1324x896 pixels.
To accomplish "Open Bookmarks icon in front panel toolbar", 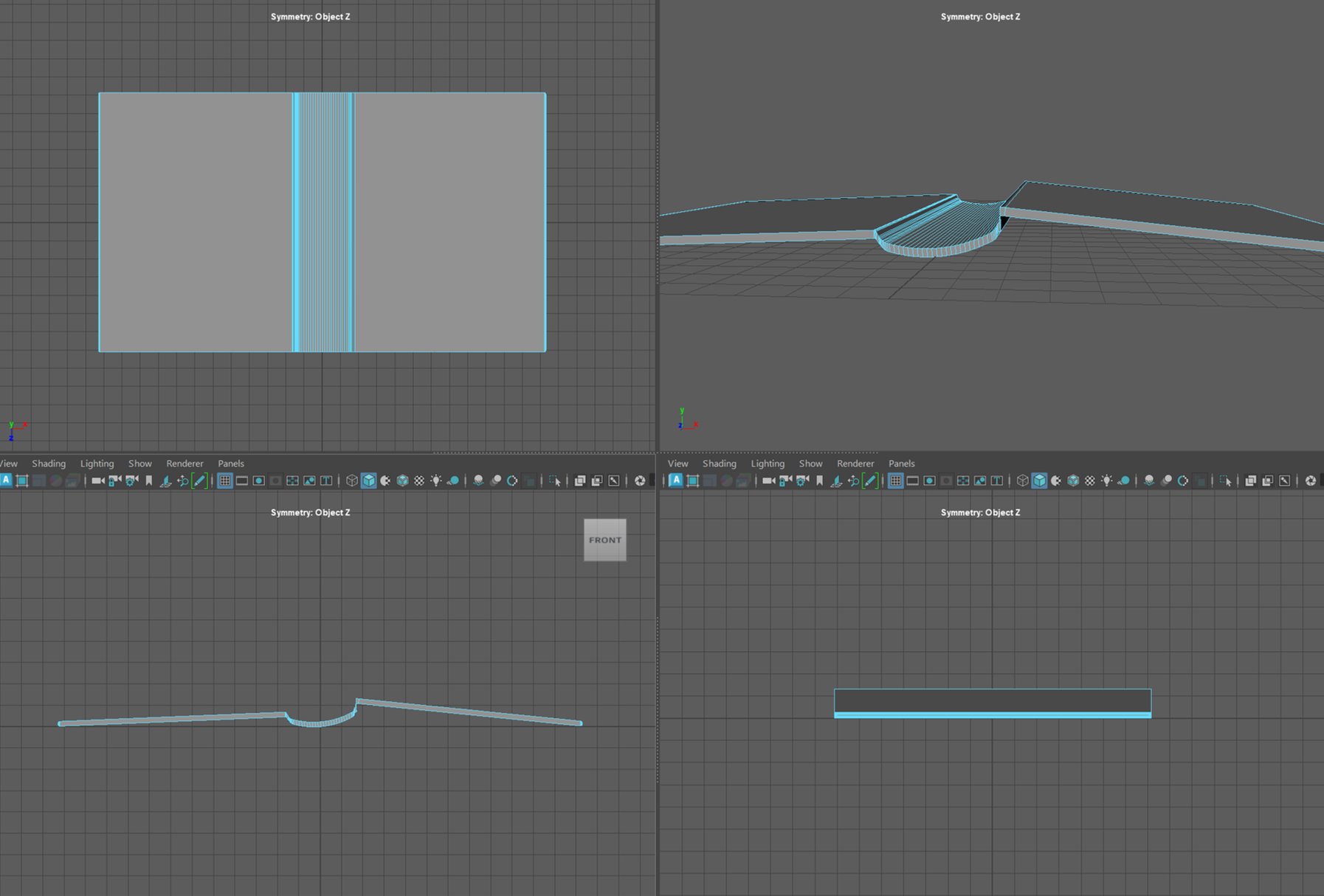I will point(148,480).
